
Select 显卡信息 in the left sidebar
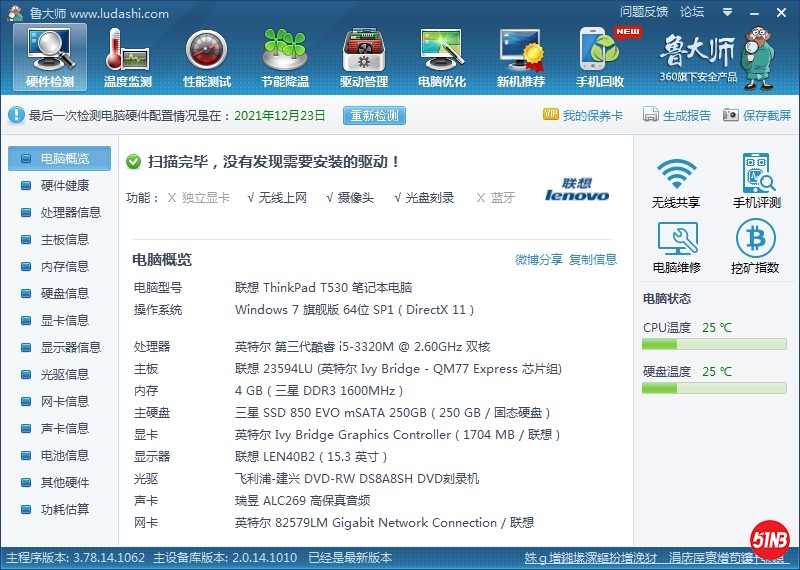point(64,321)
